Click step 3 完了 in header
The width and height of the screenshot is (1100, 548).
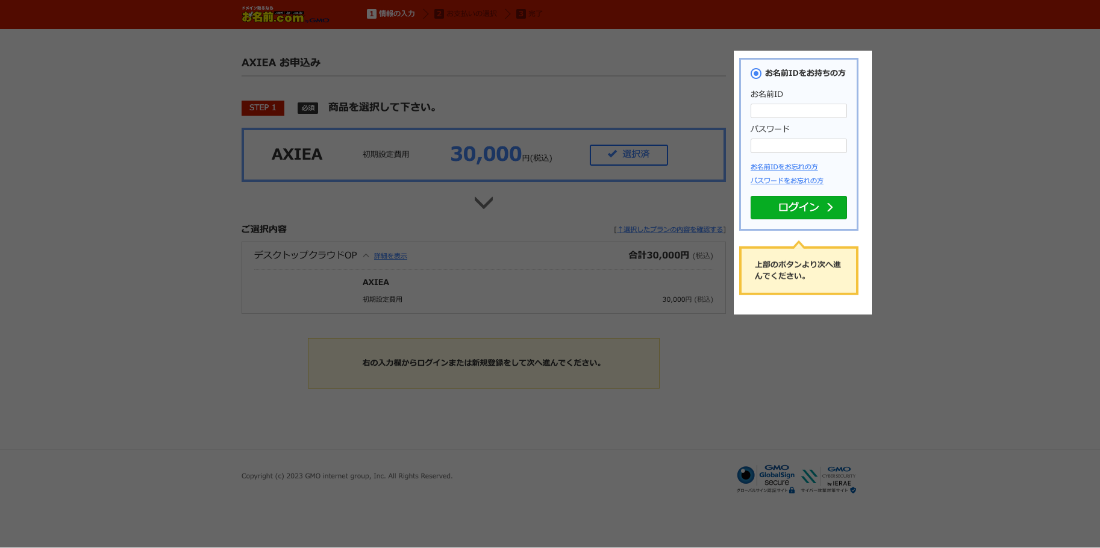529,14
